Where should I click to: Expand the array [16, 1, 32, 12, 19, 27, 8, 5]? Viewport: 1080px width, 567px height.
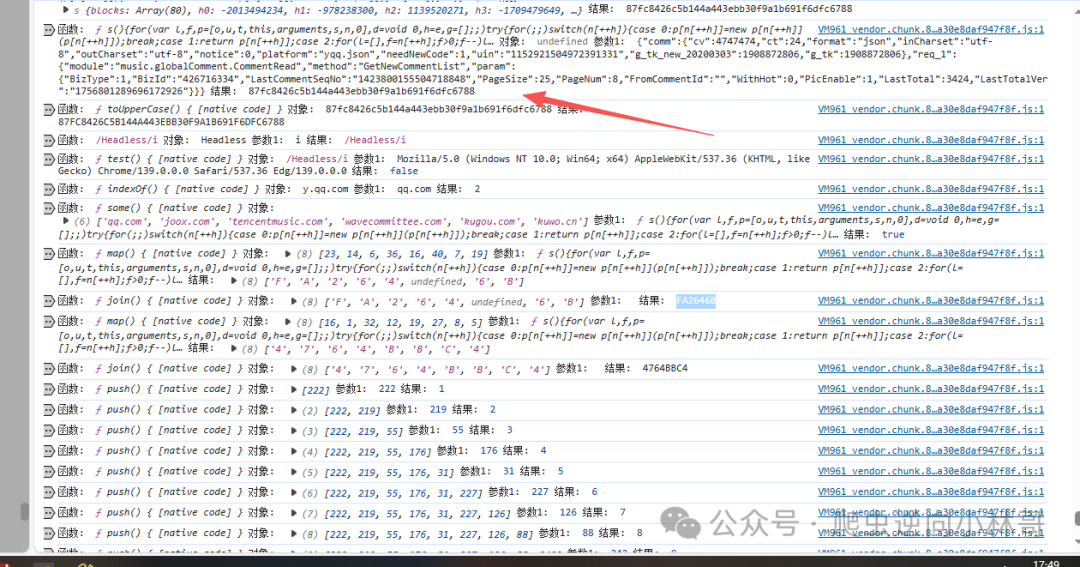[288, 321]
